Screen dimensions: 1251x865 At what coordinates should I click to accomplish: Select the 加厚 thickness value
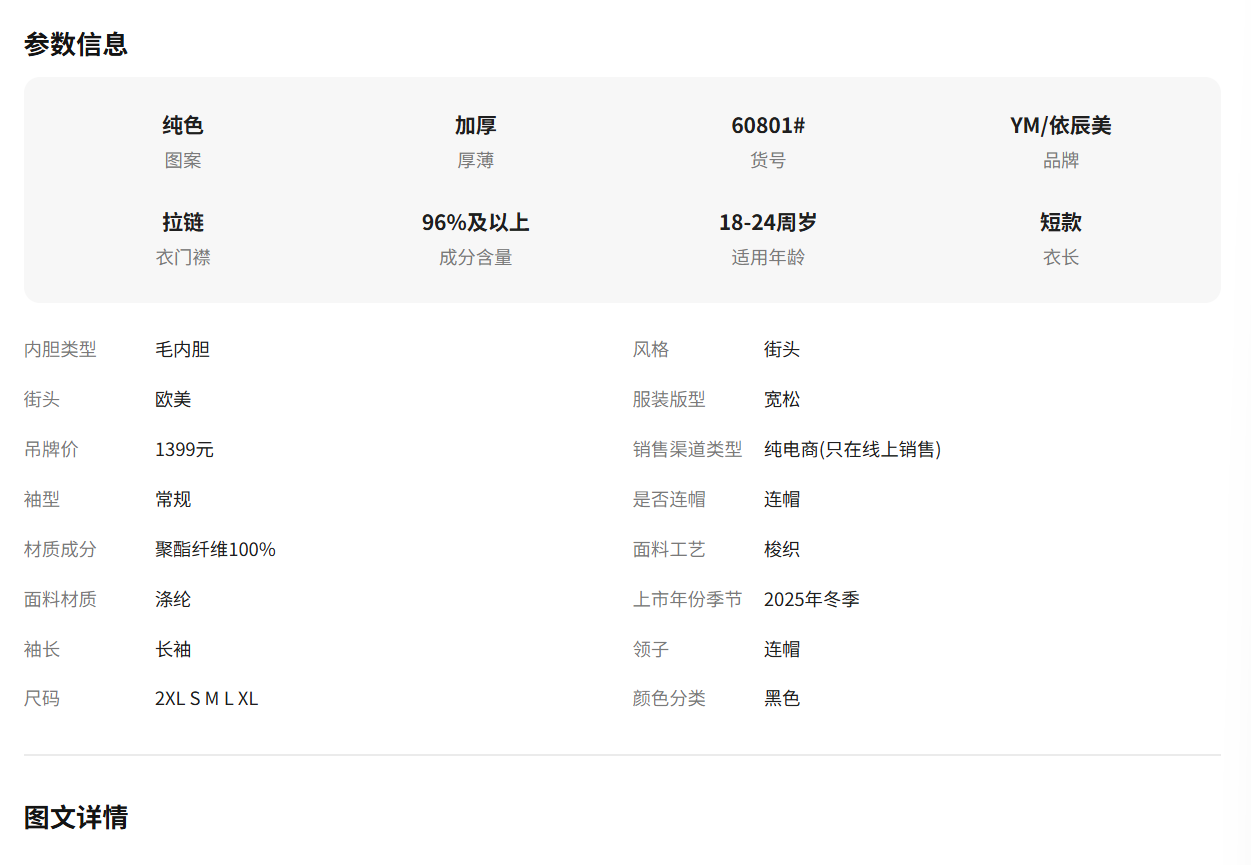[475, 125]
